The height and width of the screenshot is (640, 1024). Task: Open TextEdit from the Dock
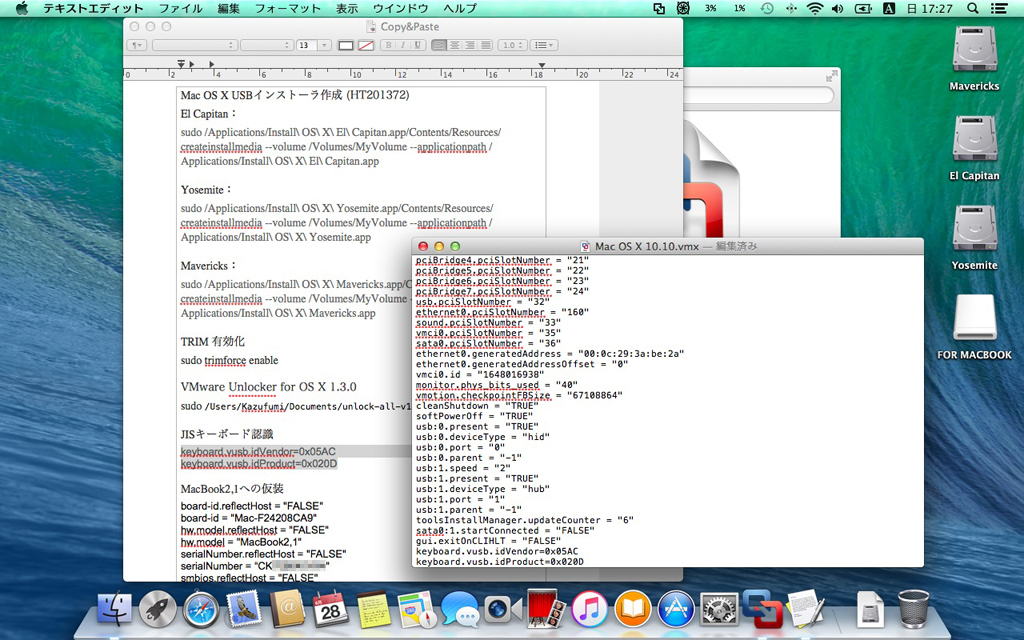pyautogui.click(x=806, y=609)
